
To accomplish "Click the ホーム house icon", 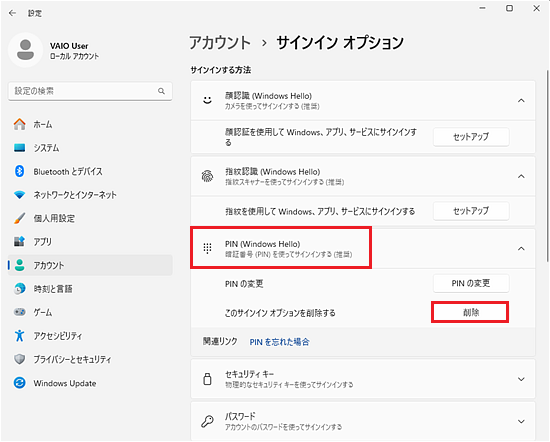I will click(x=20, y=124).
